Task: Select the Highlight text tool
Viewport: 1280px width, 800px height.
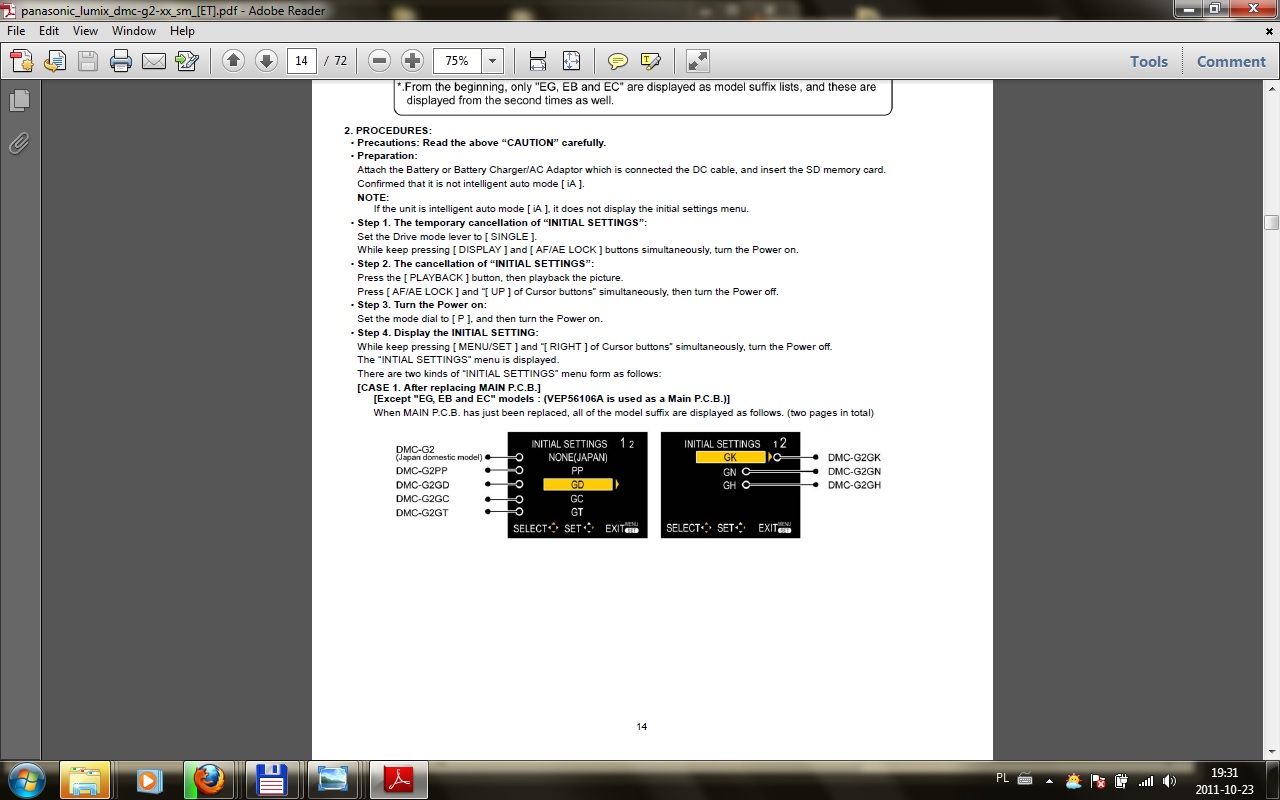Action: tap(651, 61)
